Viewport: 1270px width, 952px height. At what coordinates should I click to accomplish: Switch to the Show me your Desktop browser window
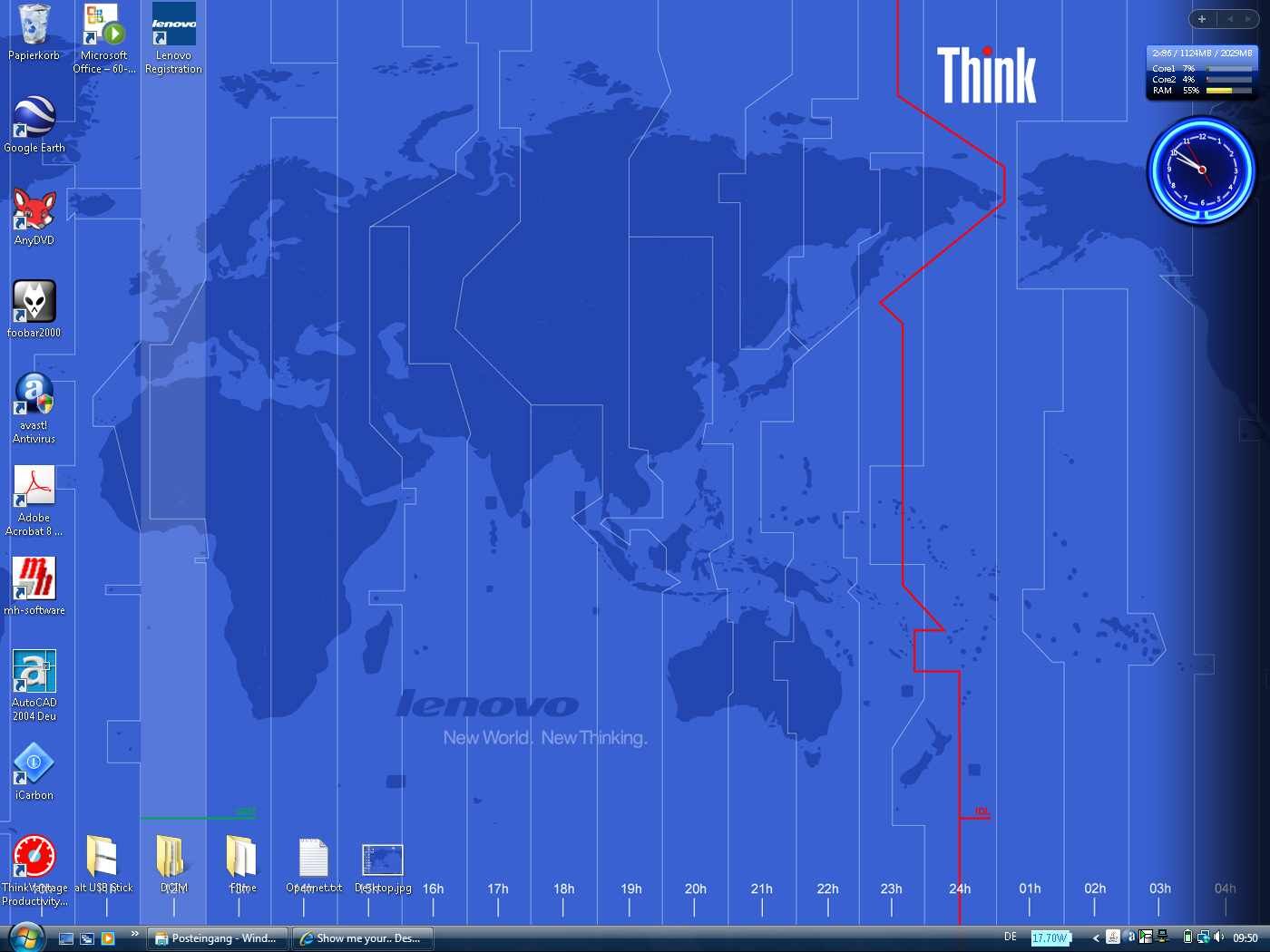(x=361, y=938)
